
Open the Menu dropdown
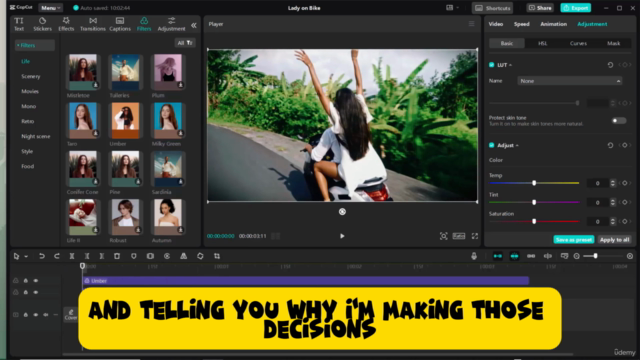pos(51,8)
